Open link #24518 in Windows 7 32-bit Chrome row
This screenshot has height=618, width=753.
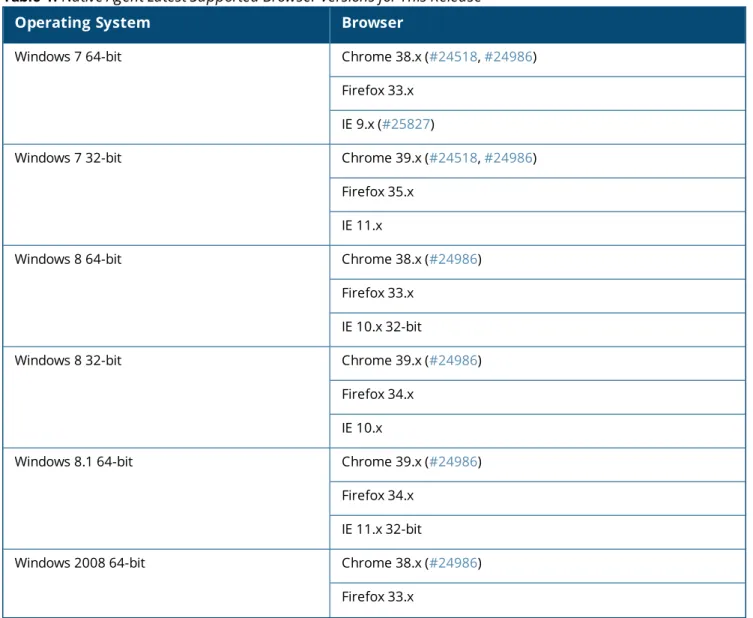[x=453, y=158]
